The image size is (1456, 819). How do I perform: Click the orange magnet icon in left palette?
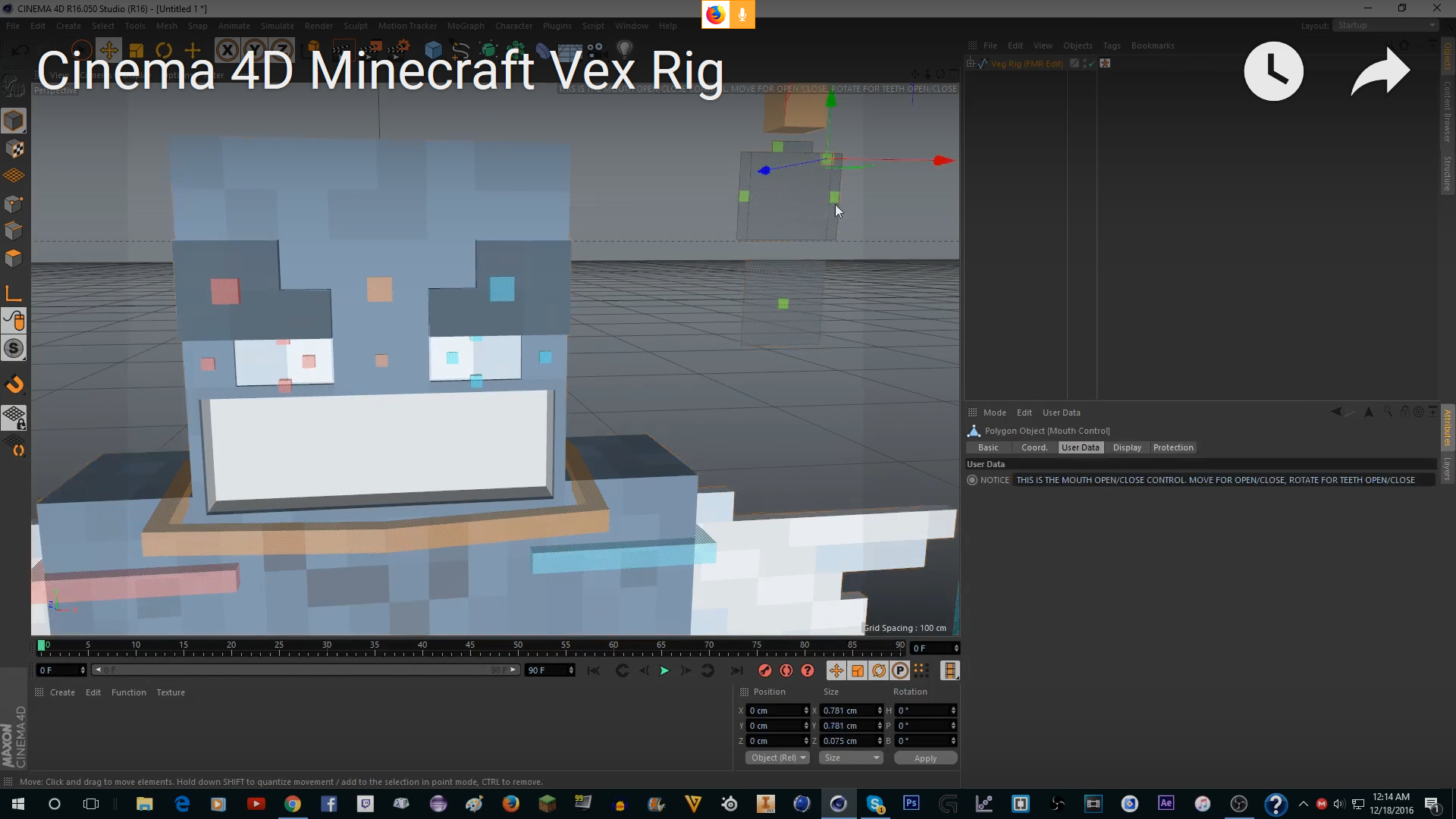tap(14, 384)
